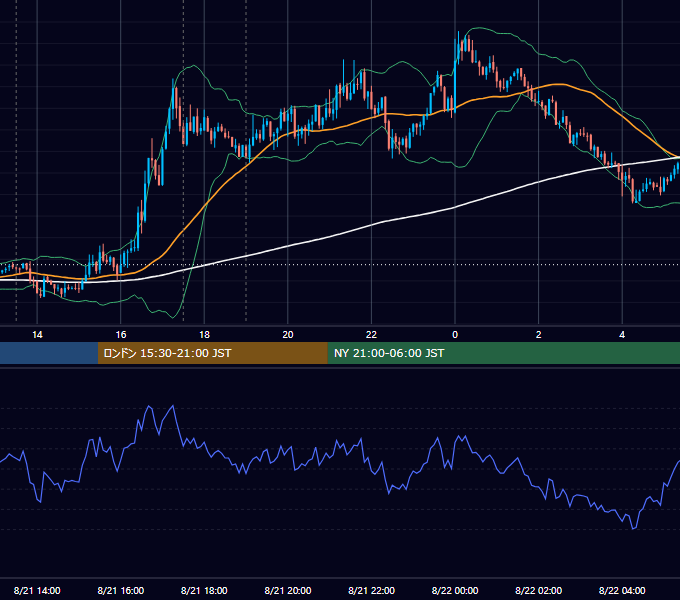Click hour label 0 on price chart axis
Image resolution: width=680 pixels, height=600 pixels.
[x=455, y=334]
